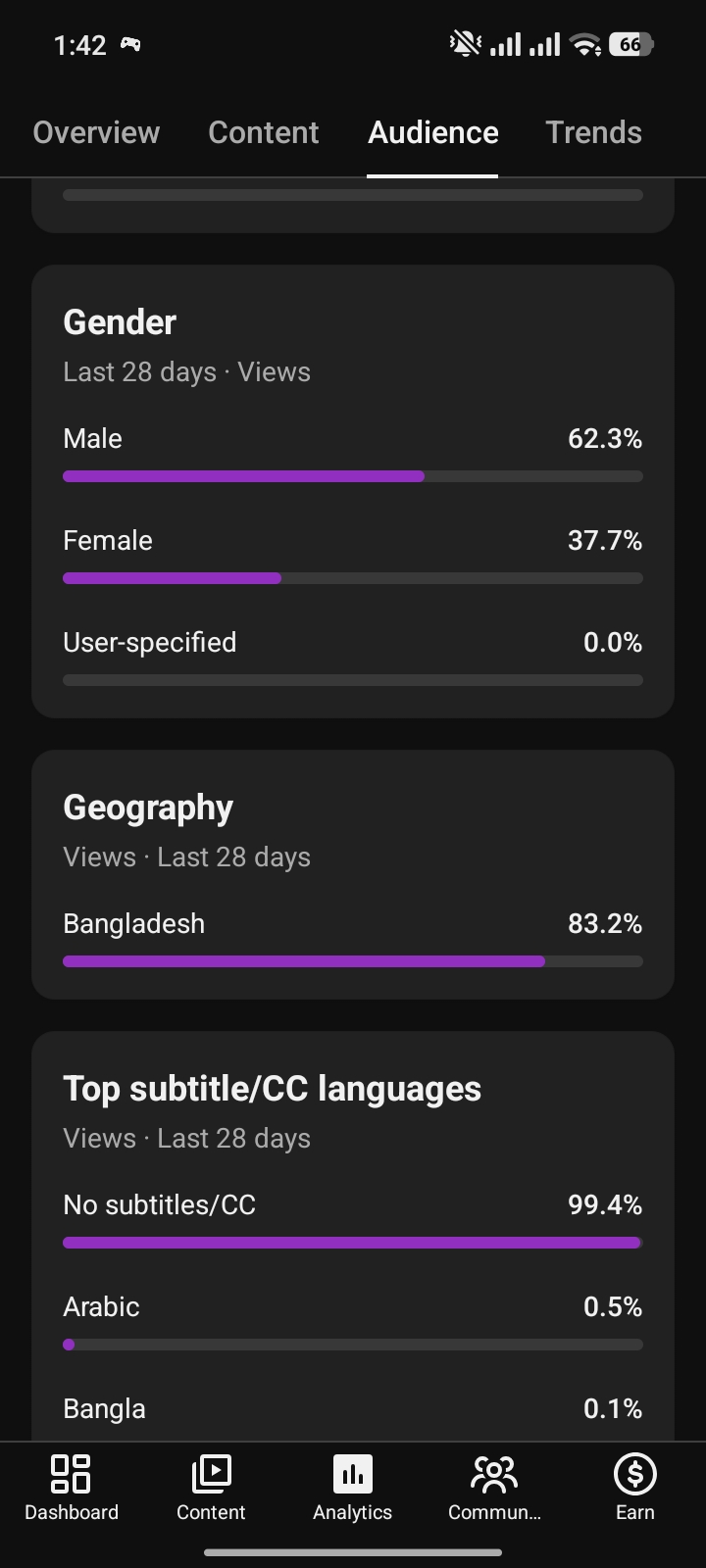Tap the Bangladesh views progress bar

click(x=353, y=961)
